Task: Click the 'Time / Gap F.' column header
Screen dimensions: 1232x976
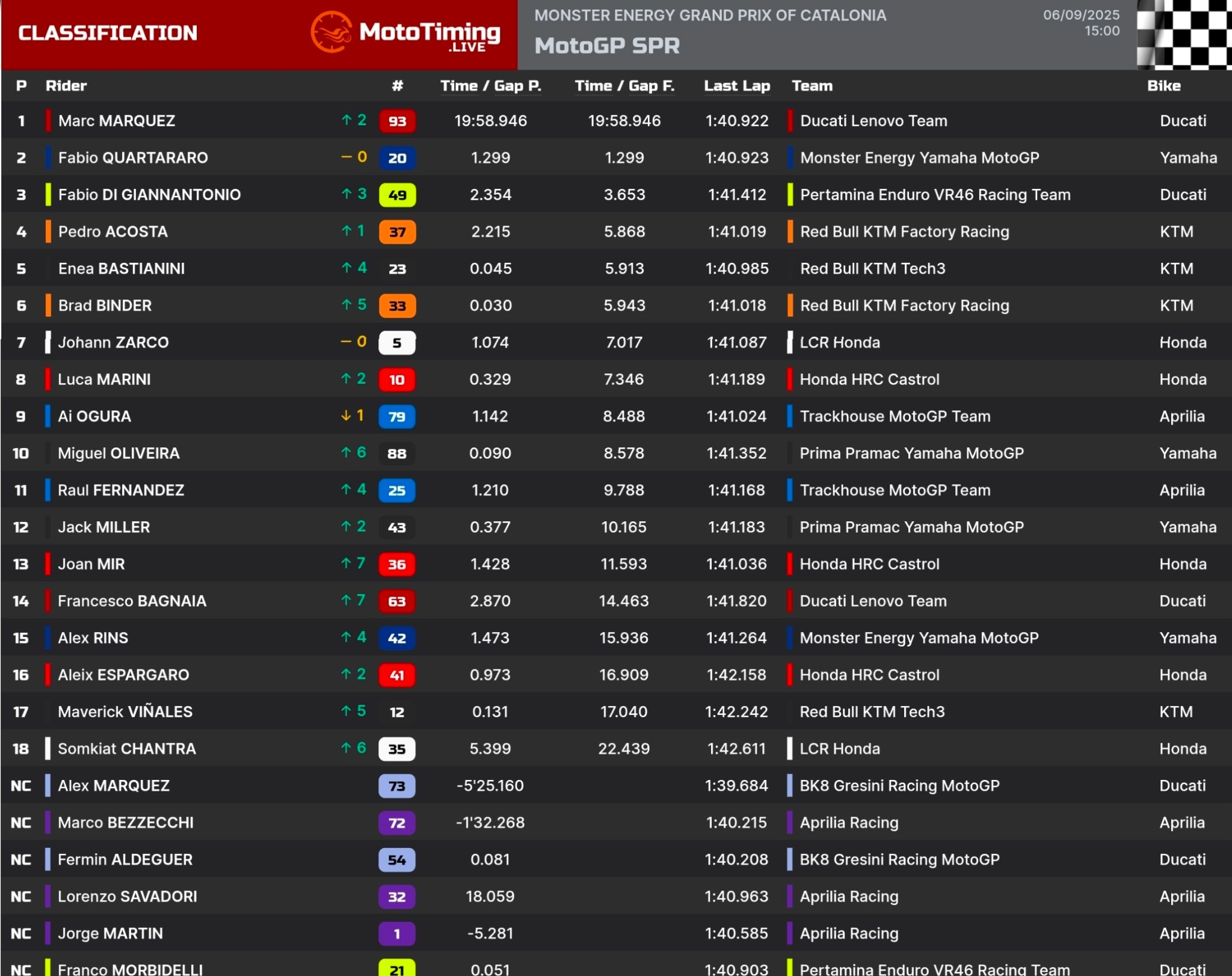Action: (x=624, y=86)
